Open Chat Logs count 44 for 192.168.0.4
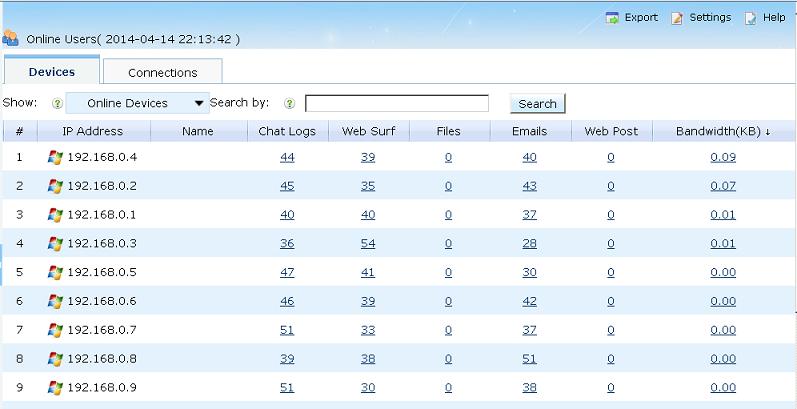797x409 pixels. (287, 157)
